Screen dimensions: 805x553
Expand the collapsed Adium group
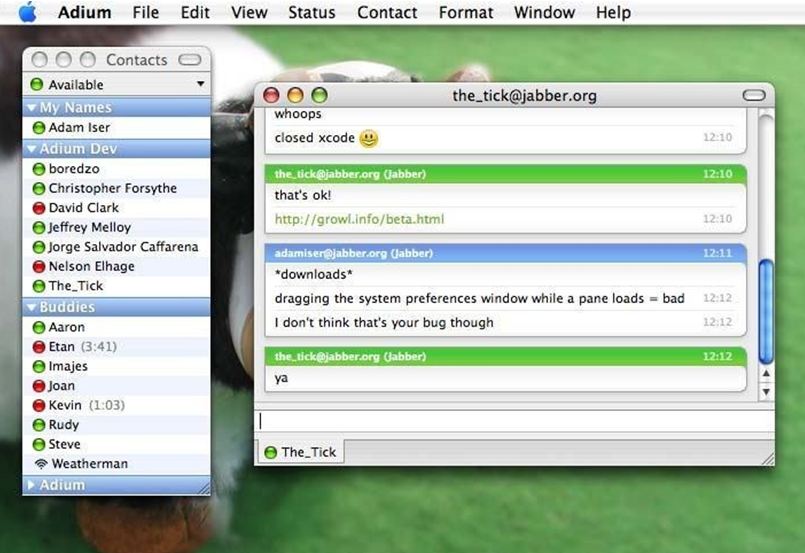tap(32, 485)
